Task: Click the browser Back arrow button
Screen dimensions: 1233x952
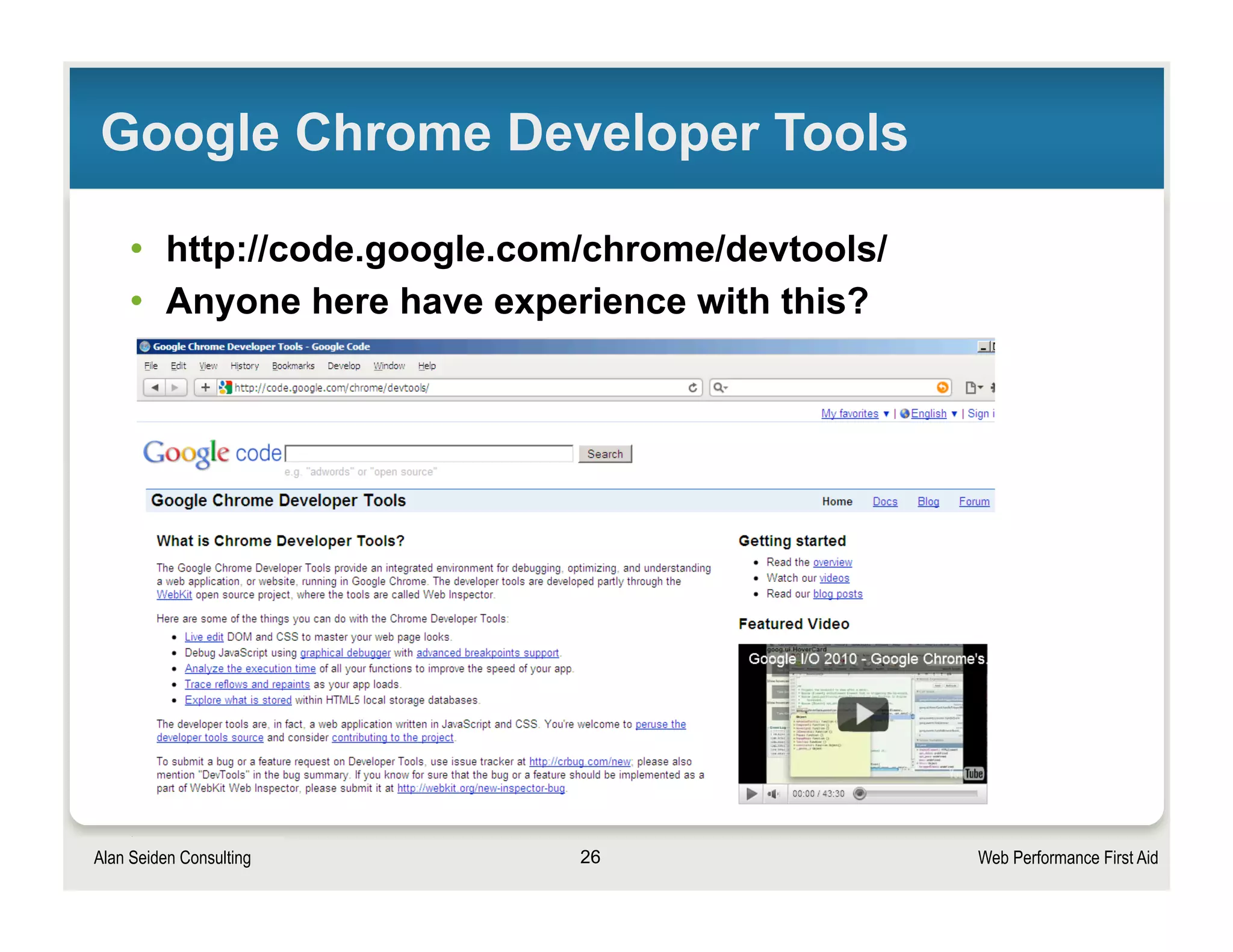Action: point(155,388)
